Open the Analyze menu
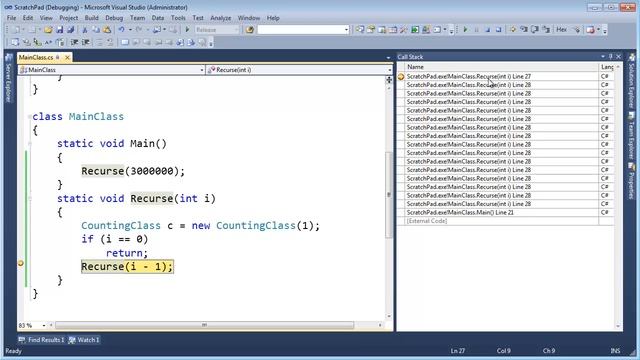The width and height of the screenshot is (640, 360). pyautogui.click(x=220, y=18)
